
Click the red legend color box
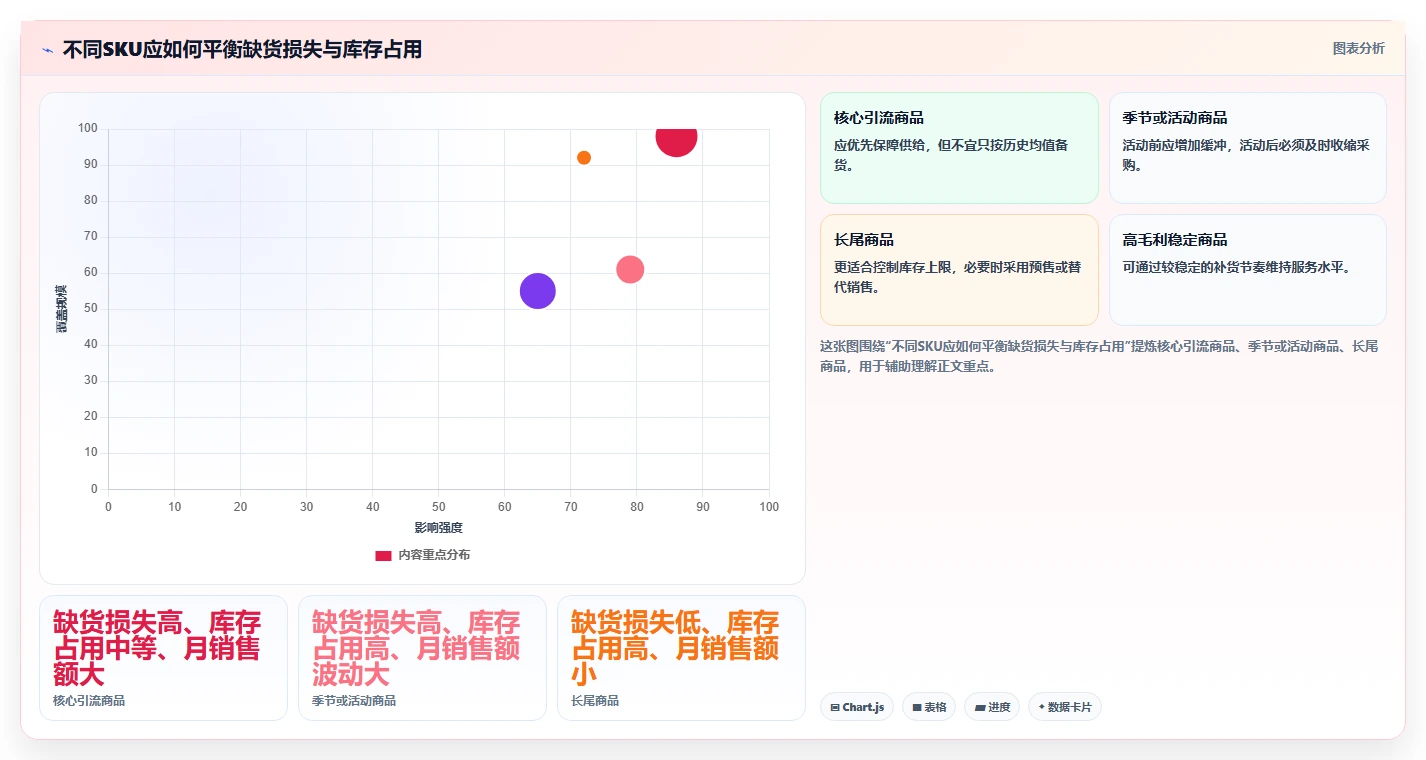point(383,556)
